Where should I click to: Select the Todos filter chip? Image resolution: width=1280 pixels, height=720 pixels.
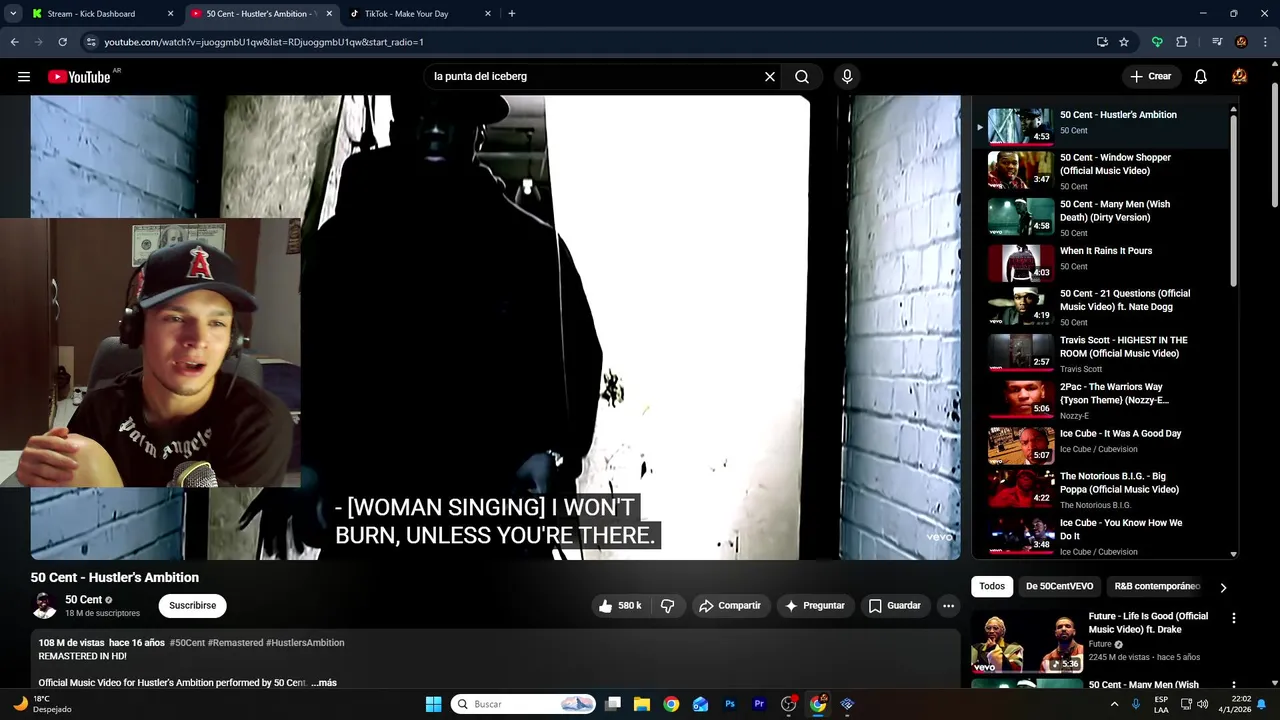pyautogui.click(x=992, y=587)
